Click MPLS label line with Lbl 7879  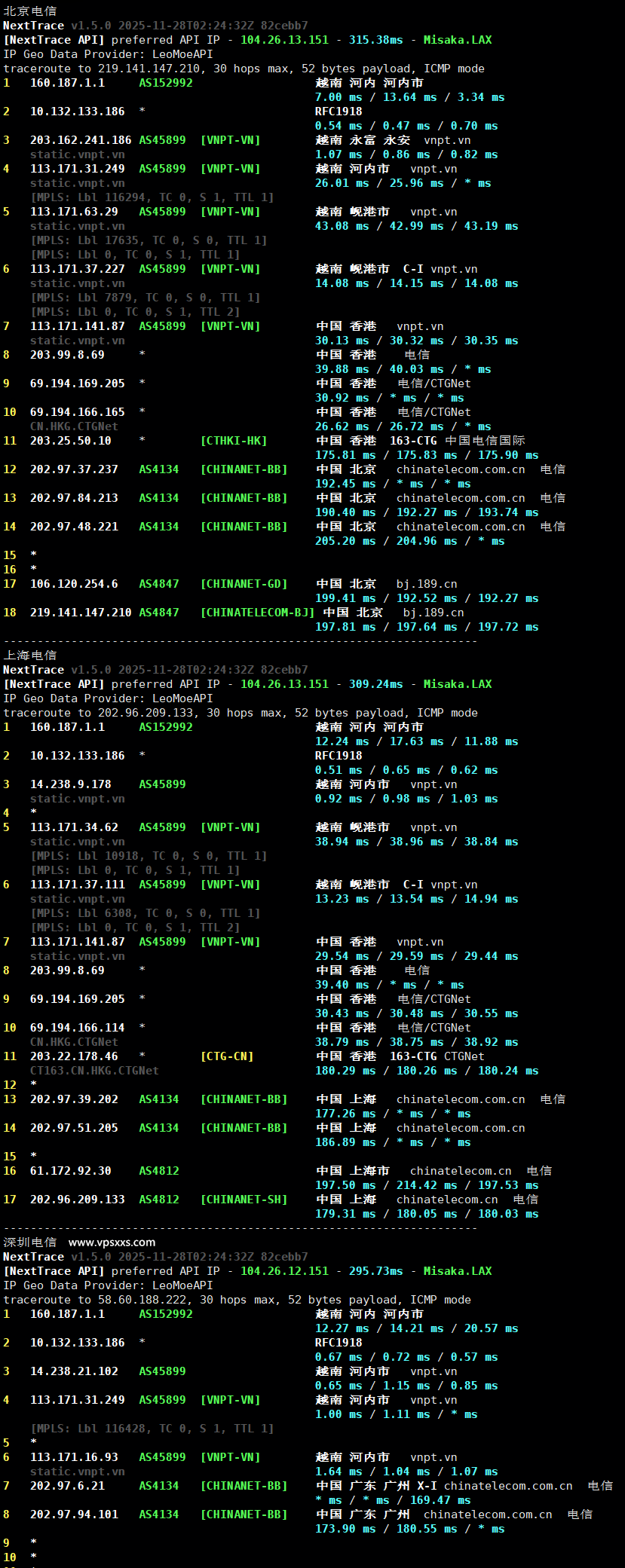(x=146, y=298)
